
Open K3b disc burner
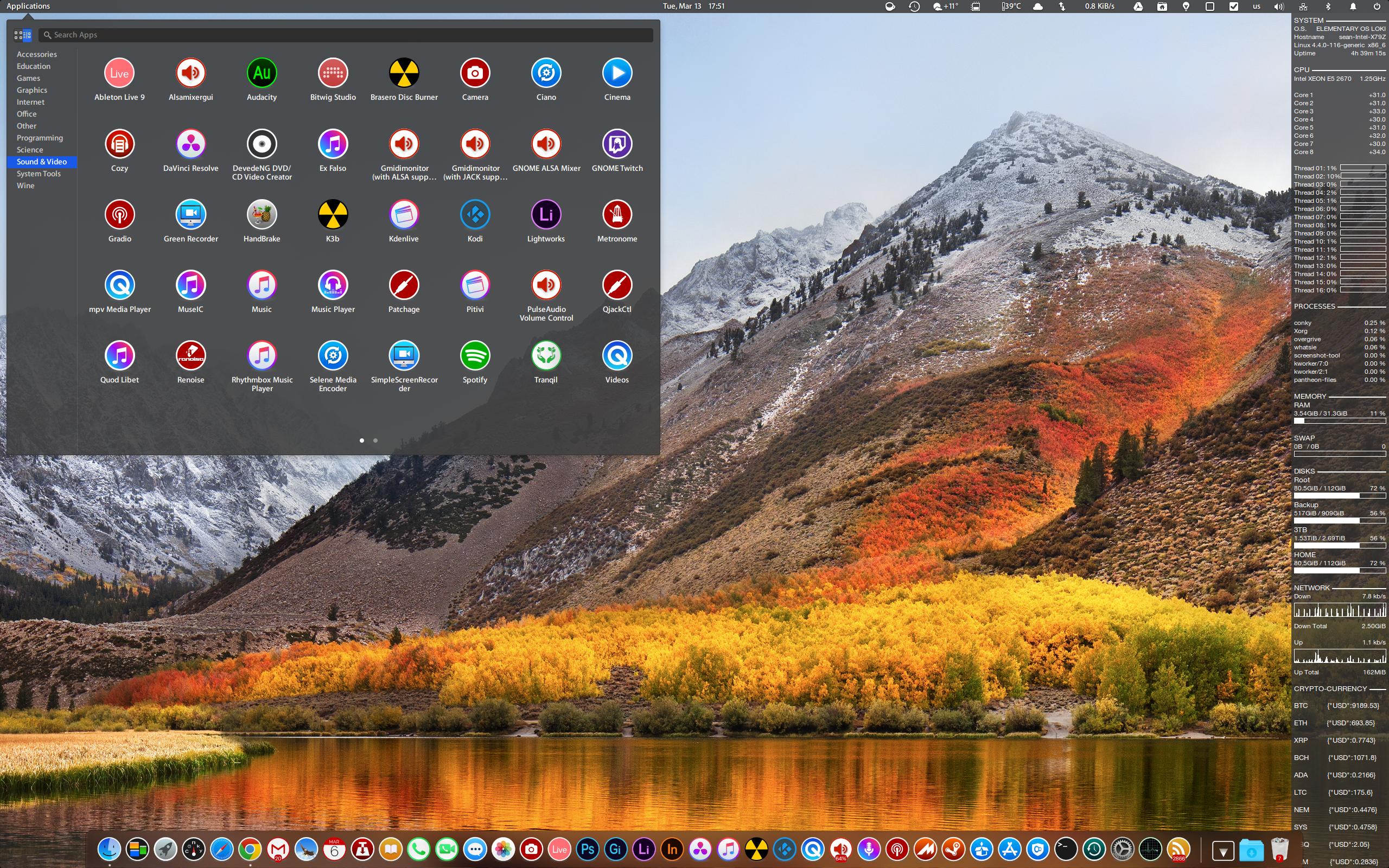click(333, 221)
